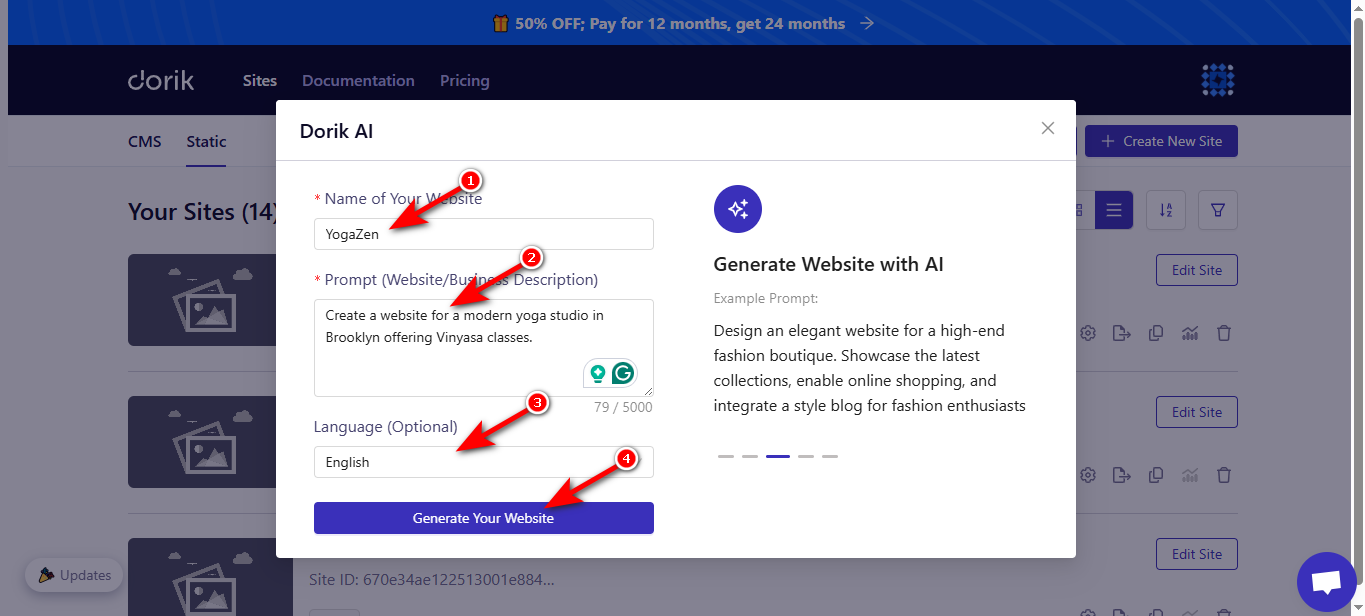Screen dimensions: 1365x616
Task: Open the apps grid icon top-right
Action: [1217, 80]
